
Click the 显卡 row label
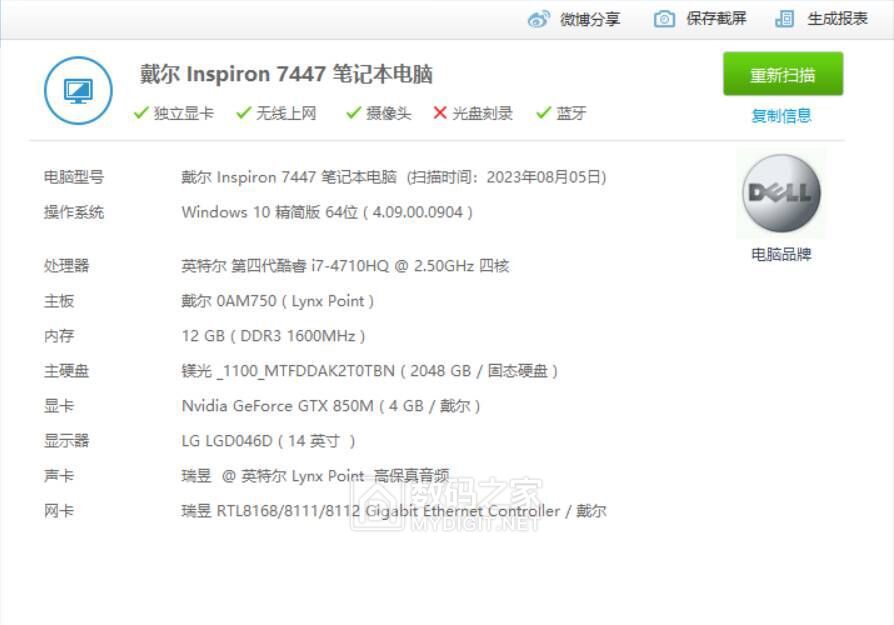(x=59, y=406)
